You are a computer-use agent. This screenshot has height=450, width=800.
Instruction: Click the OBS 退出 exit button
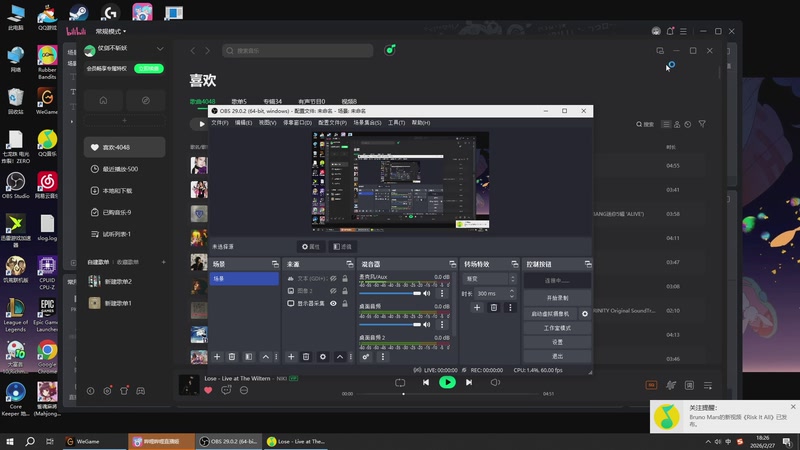[x=557, y=356]
